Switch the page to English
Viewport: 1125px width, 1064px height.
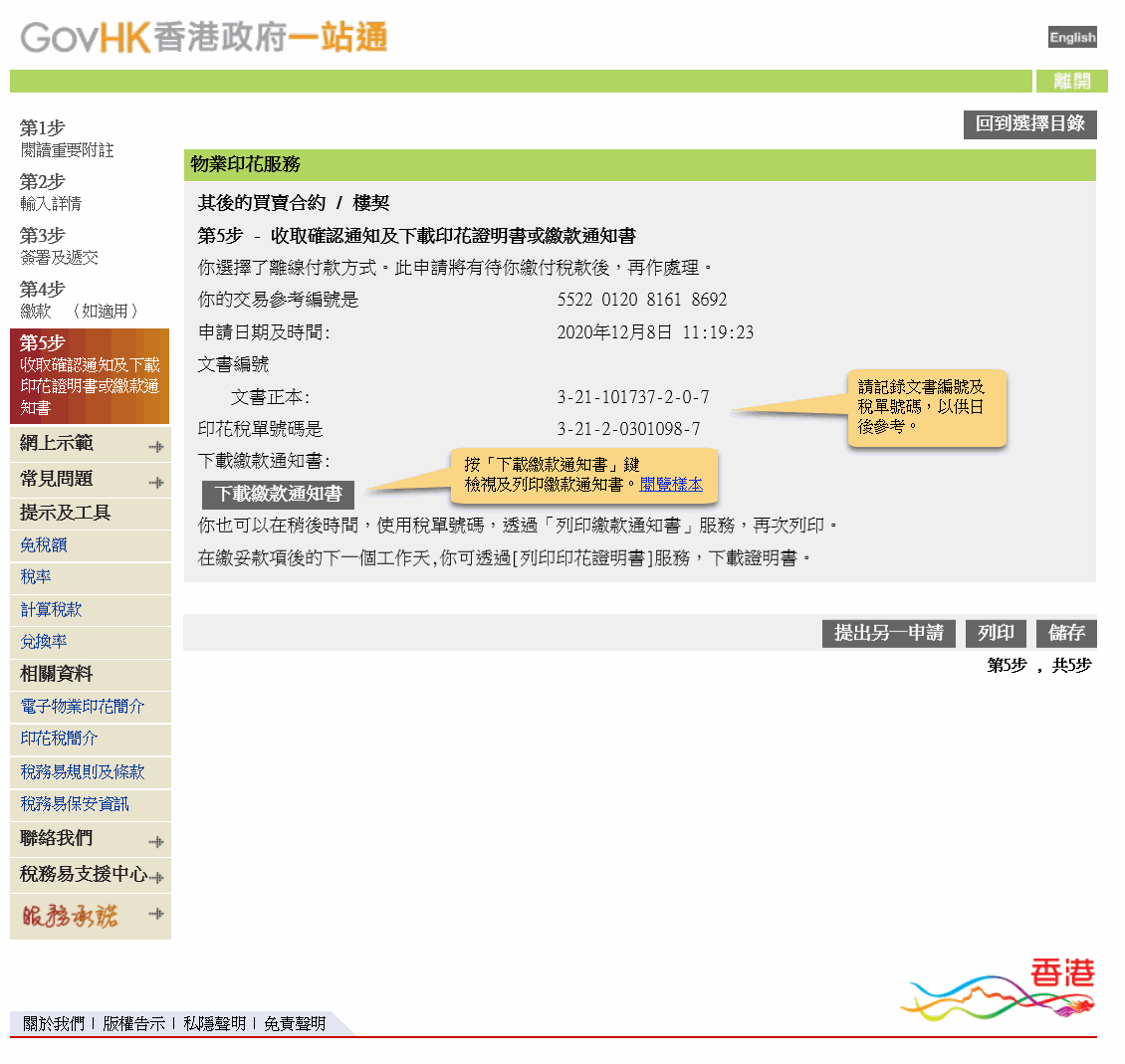(1072, 37)
